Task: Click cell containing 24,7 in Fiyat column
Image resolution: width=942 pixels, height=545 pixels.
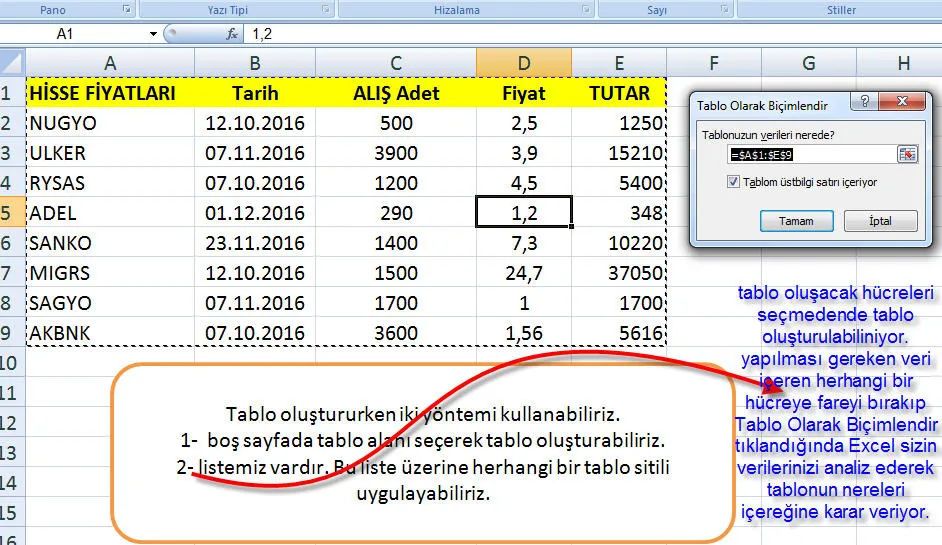Action: 524,273
